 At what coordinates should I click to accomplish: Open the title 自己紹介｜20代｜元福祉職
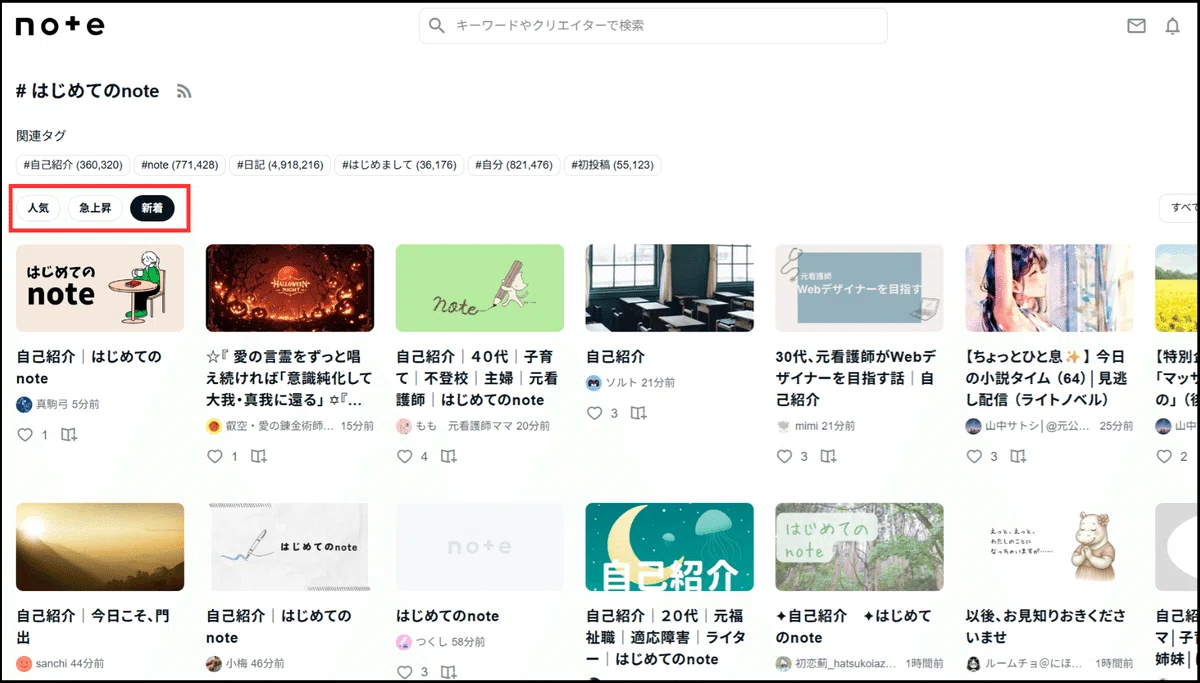[666, 637]
